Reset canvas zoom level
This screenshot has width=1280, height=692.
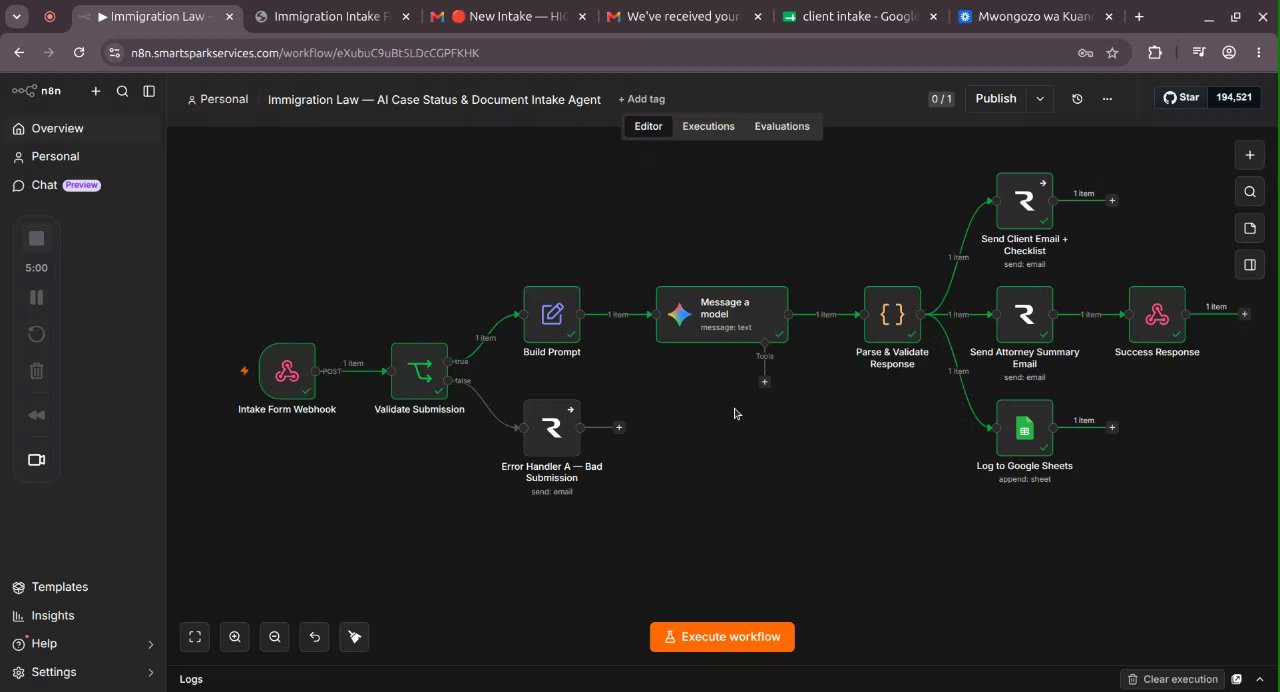(x=315, y=637)
